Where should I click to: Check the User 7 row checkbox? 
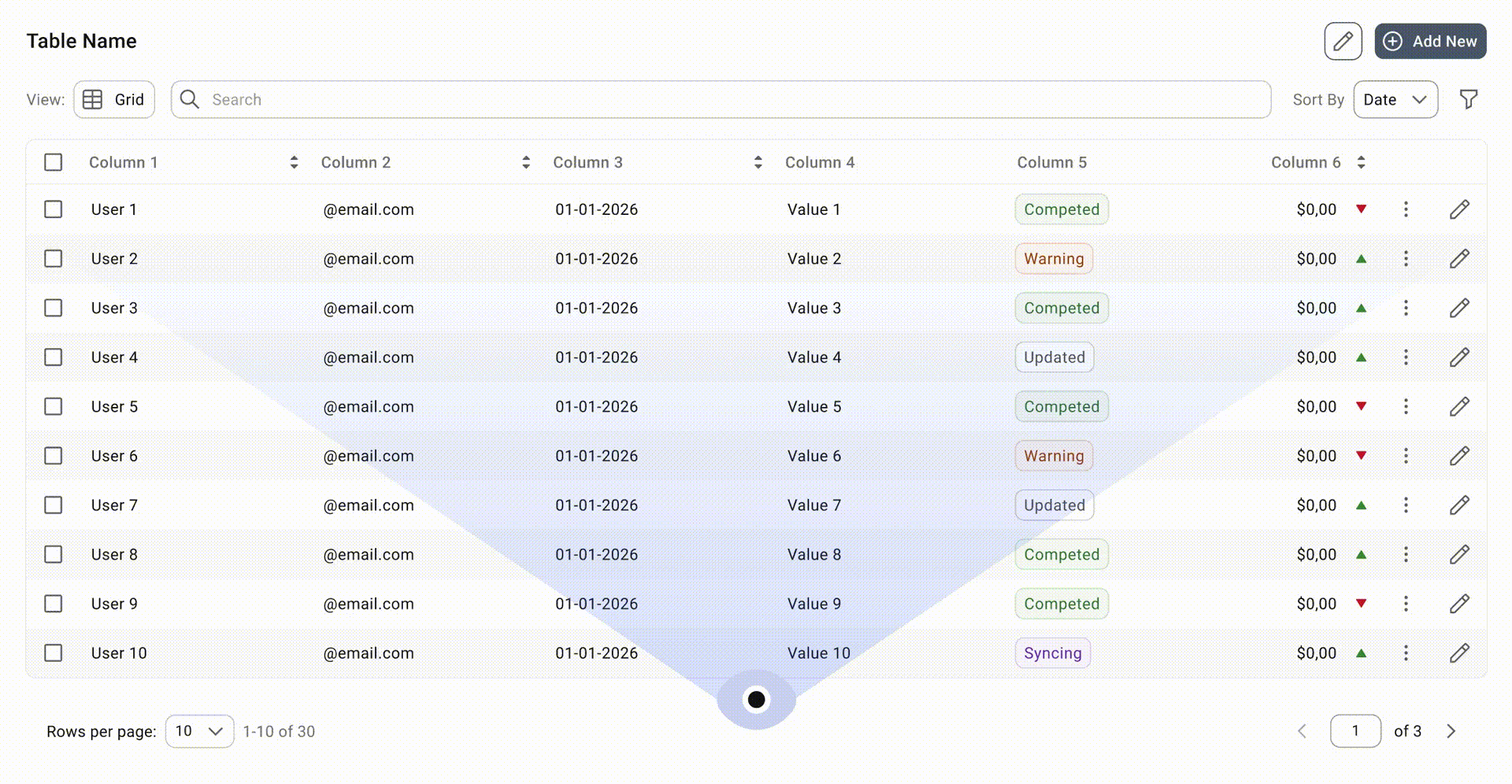(54, 505)
